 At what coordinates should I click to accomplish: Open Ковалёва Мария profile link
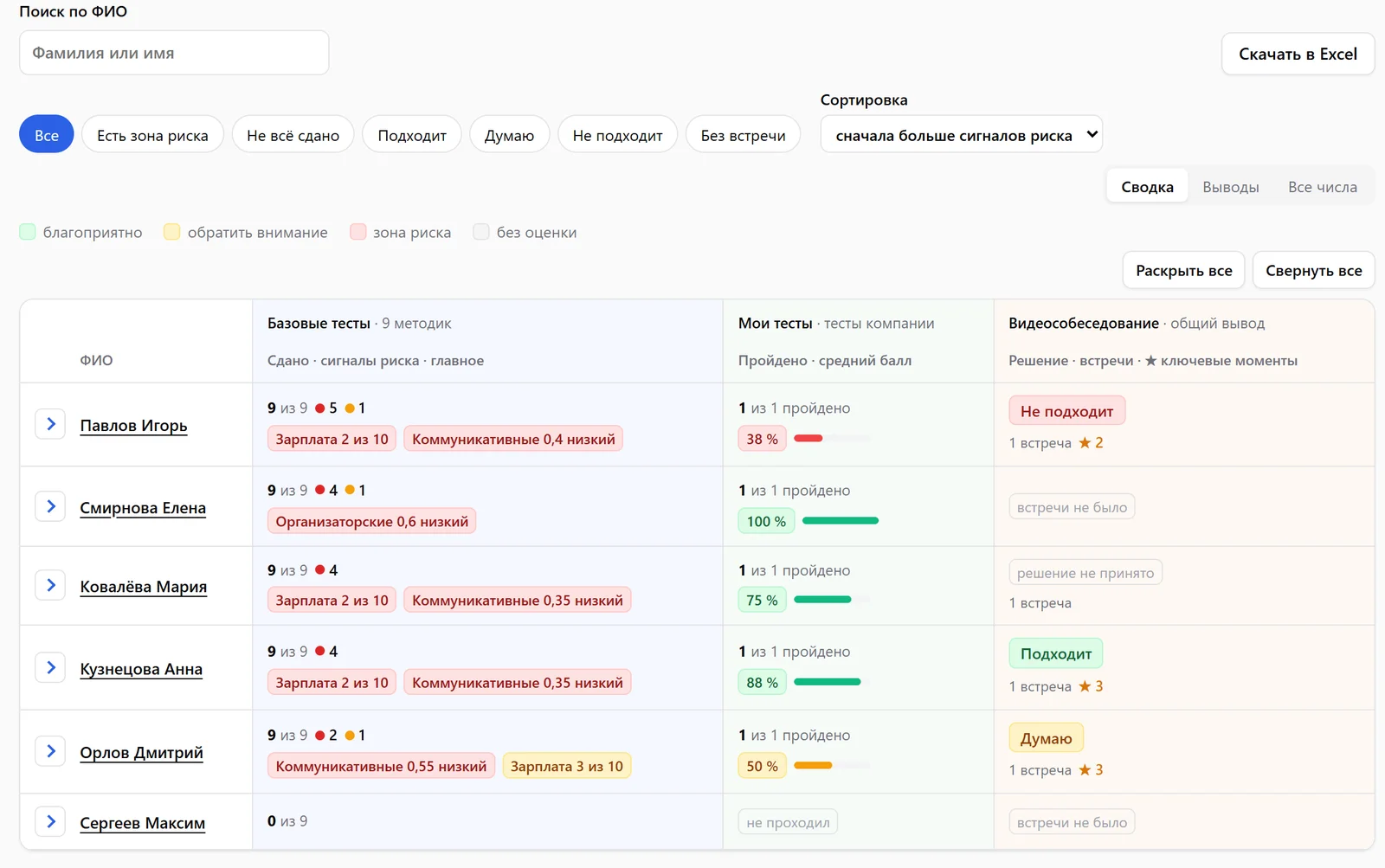click(143, 586)
